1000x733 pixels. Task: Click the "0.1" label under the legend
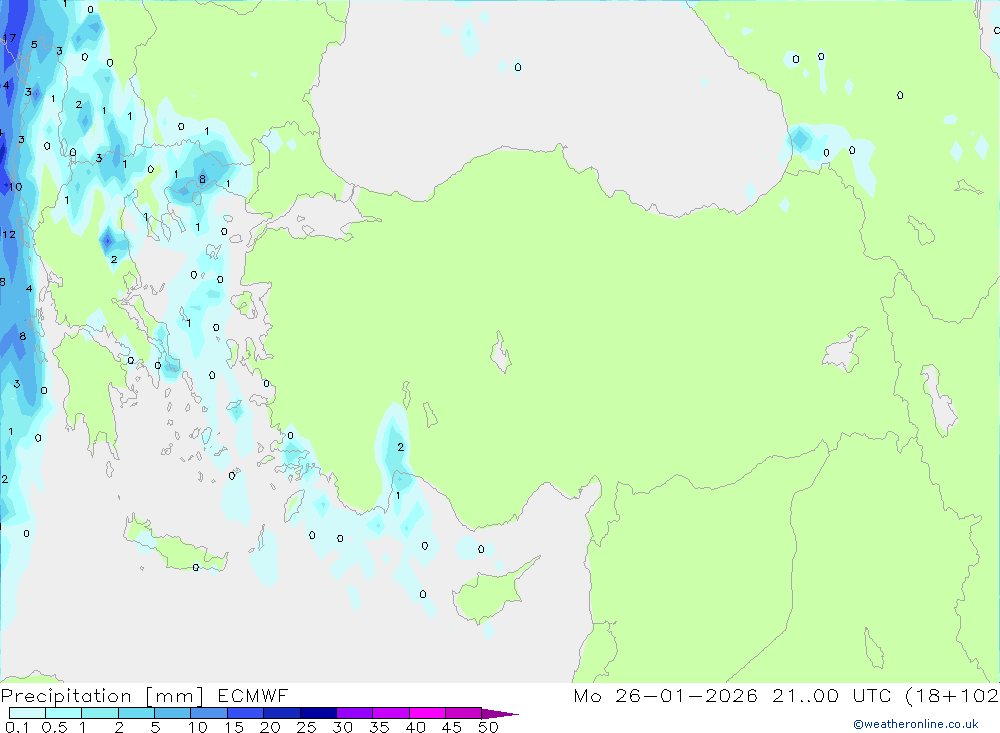(17, 727)
